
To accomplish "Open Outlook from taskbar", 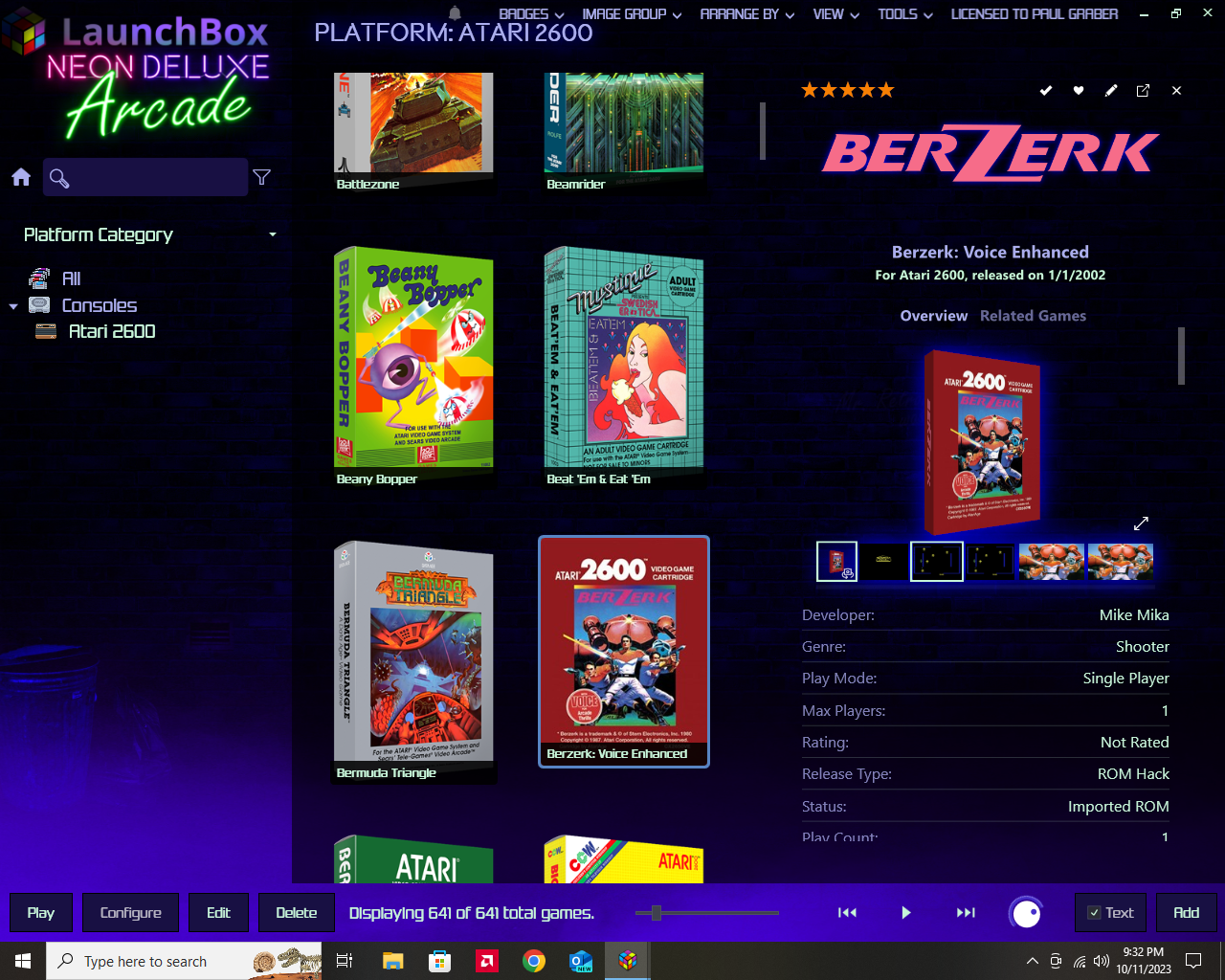I will click(x=581, y=961).
